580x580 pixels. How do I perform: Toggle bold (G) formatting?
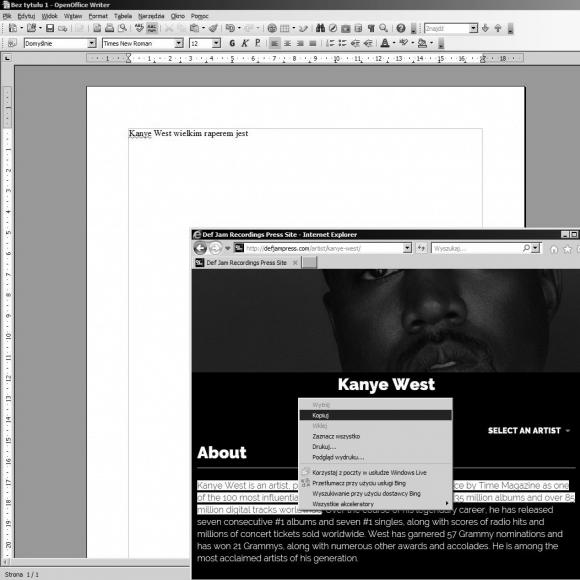pyautogui.click(x=232, y=43)
